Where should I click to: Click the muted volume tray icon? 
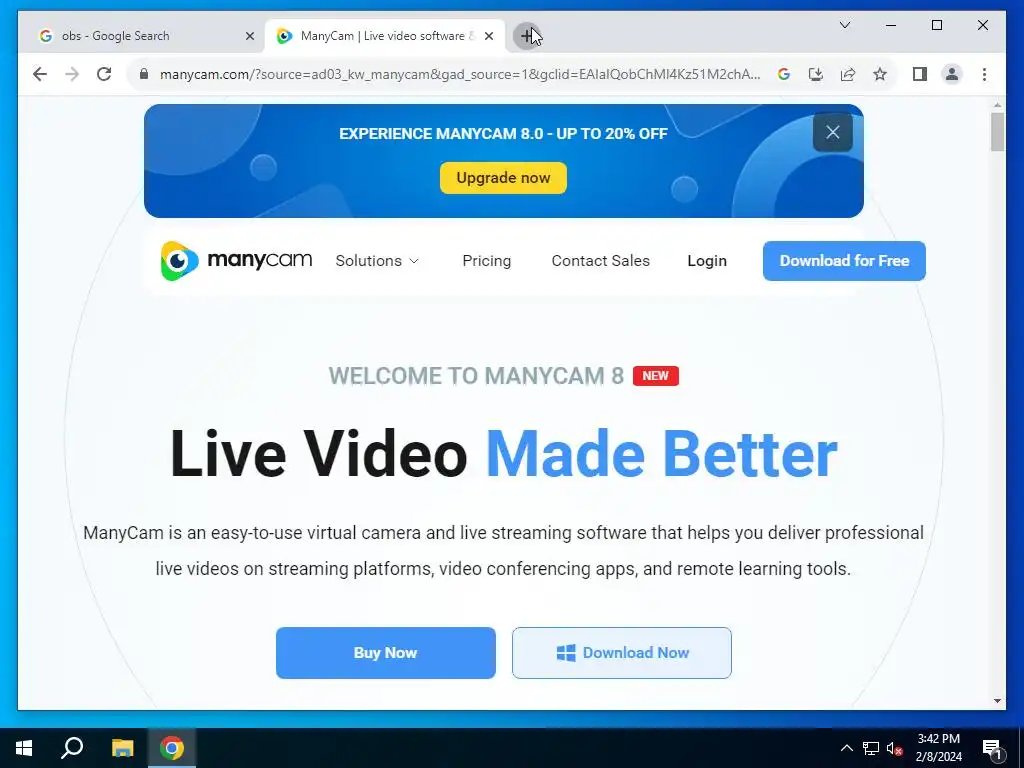point(895,748)
